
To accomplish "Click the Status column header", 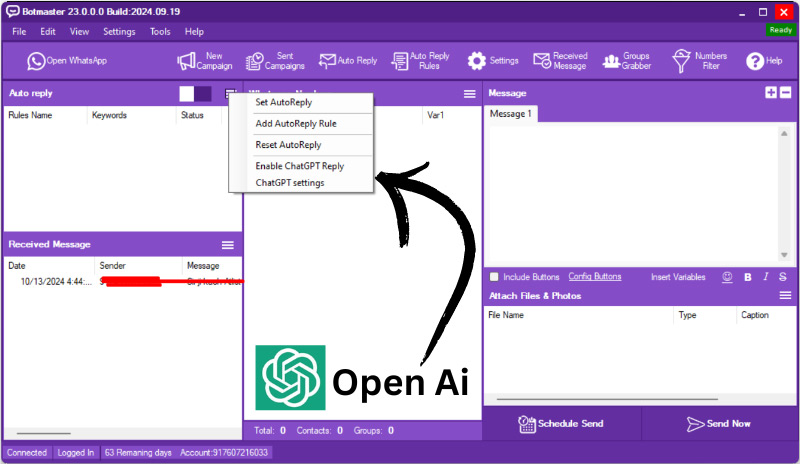I will point(199,115).
